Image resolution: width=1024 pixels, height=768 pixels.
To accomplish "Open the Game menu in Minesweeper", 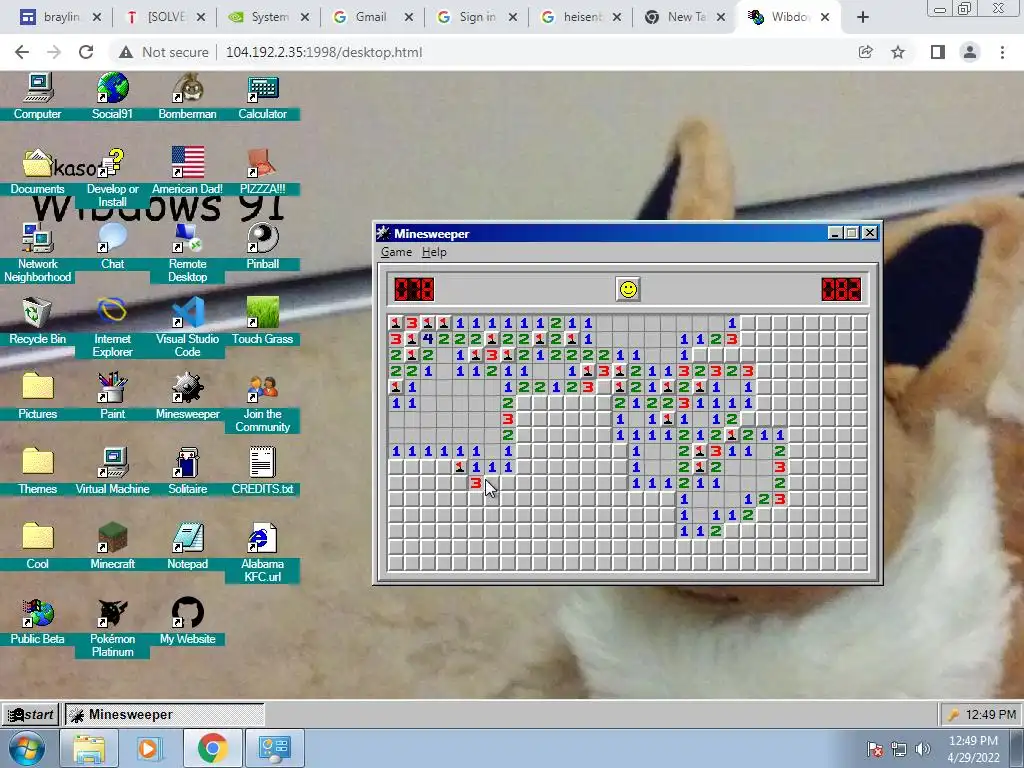I will [396, 252].
